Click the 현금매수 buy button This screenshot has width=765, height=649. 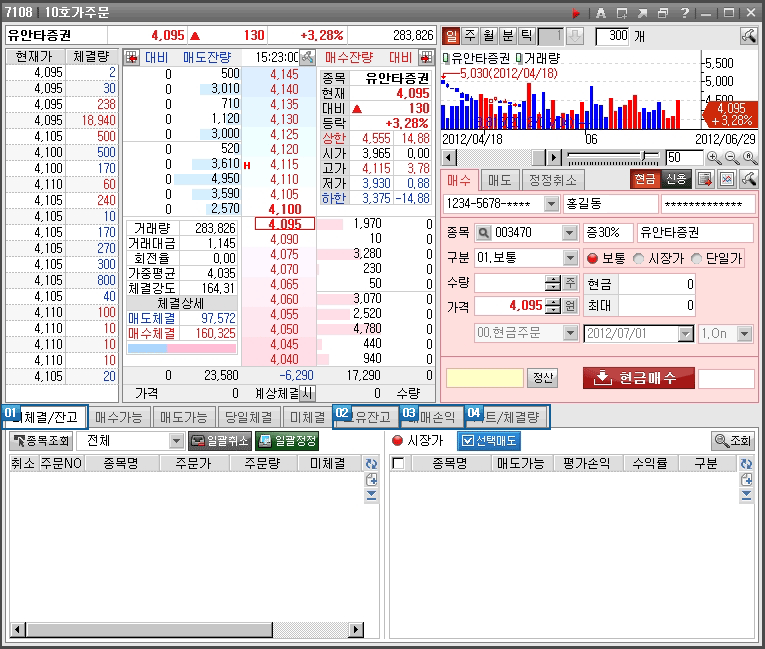click(x=639, y=378)
